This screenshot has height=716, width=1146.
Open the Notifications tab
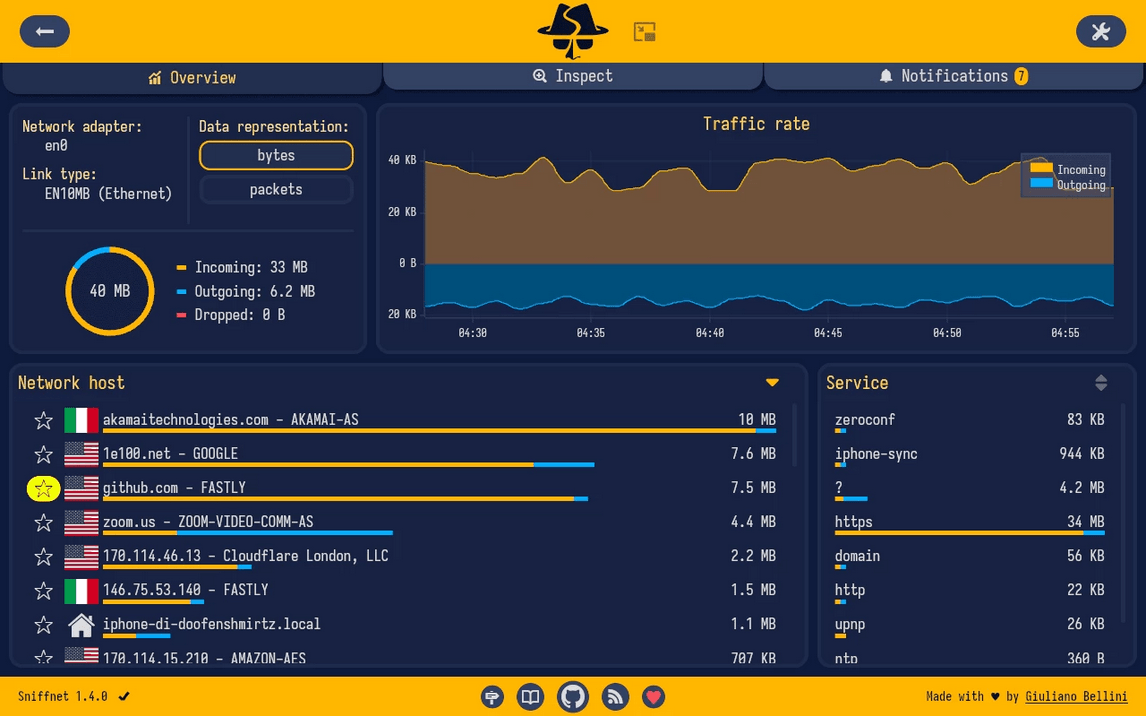[x=953, y=75]
